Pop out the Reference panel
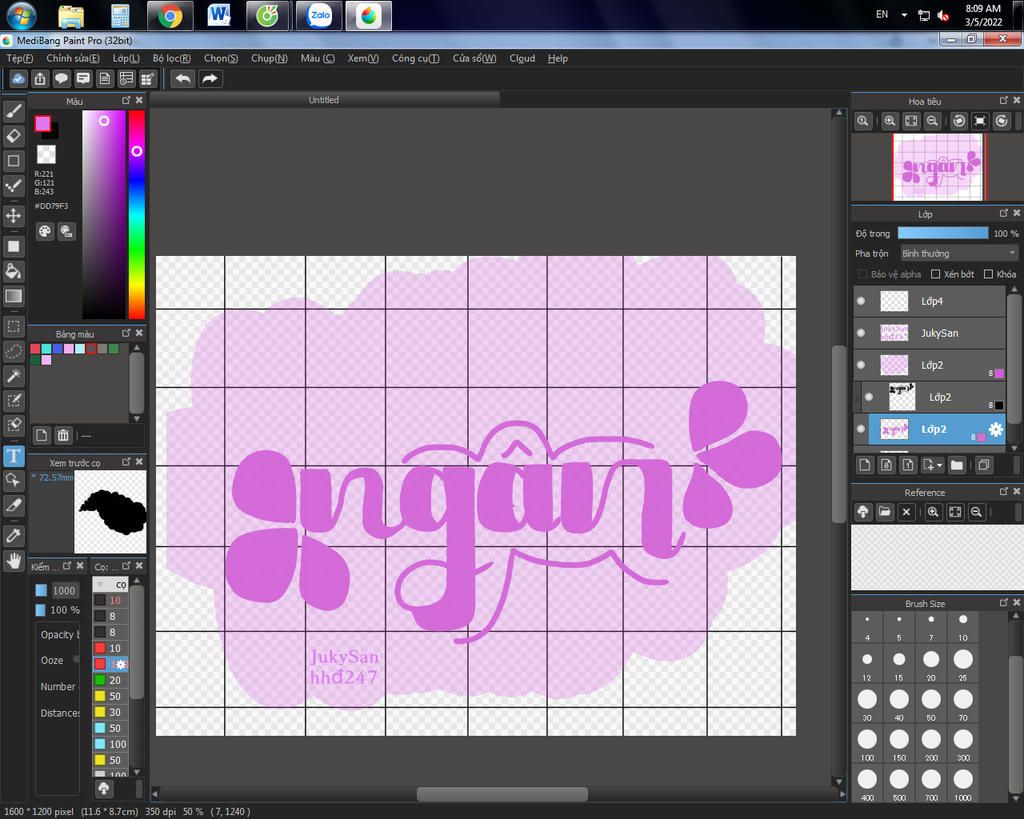The width and height of the screenshot is (1024, 819). pyautogui.click(x=1004, y=491)
